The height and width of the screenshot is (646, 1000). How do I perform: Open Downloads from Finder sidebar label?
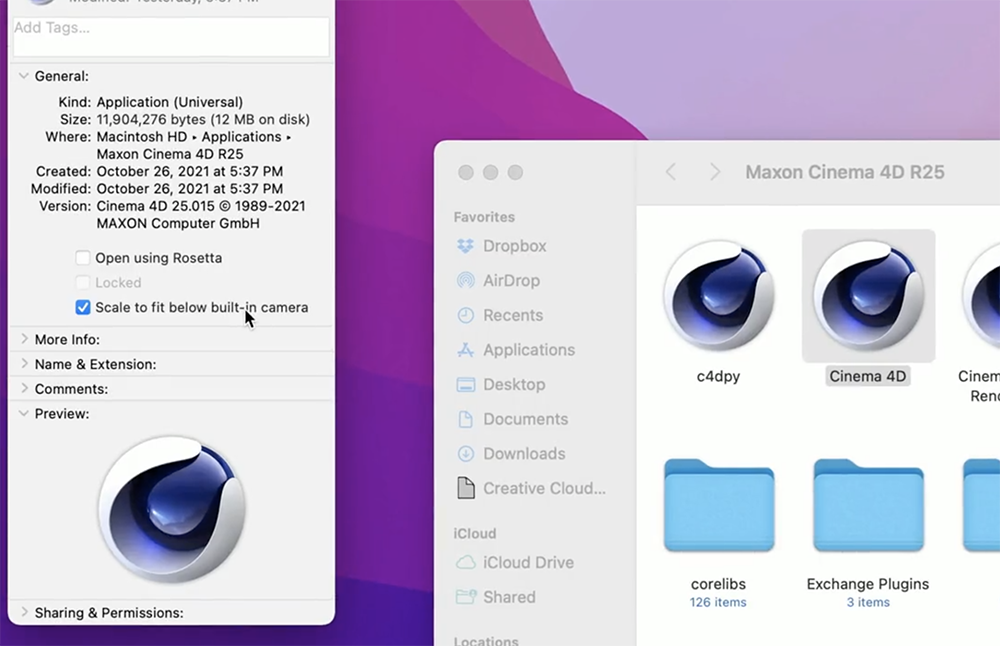tap(524, 453)
